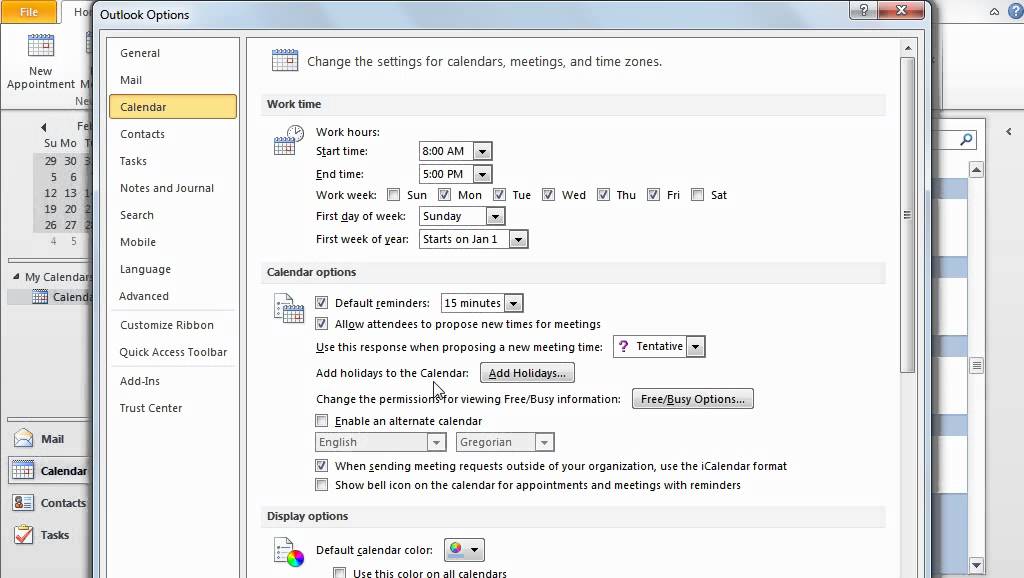1024x578 pixels.
Task: Collapse My Calendars group expander
Action: 16,276
